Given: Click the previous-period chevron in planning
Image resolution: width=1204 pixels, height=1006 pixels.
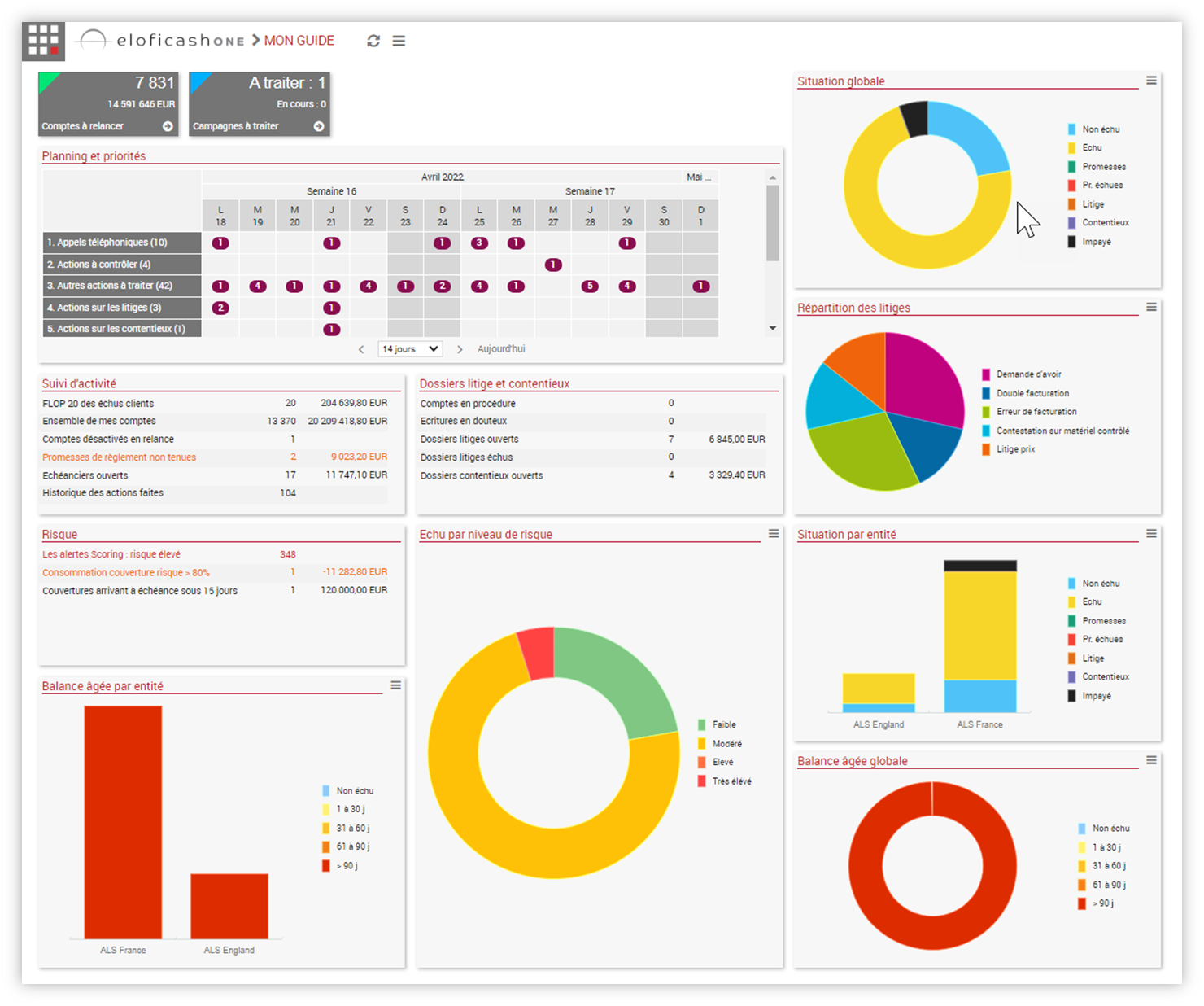Looking at the screenshot, I should tap(361, 348).
